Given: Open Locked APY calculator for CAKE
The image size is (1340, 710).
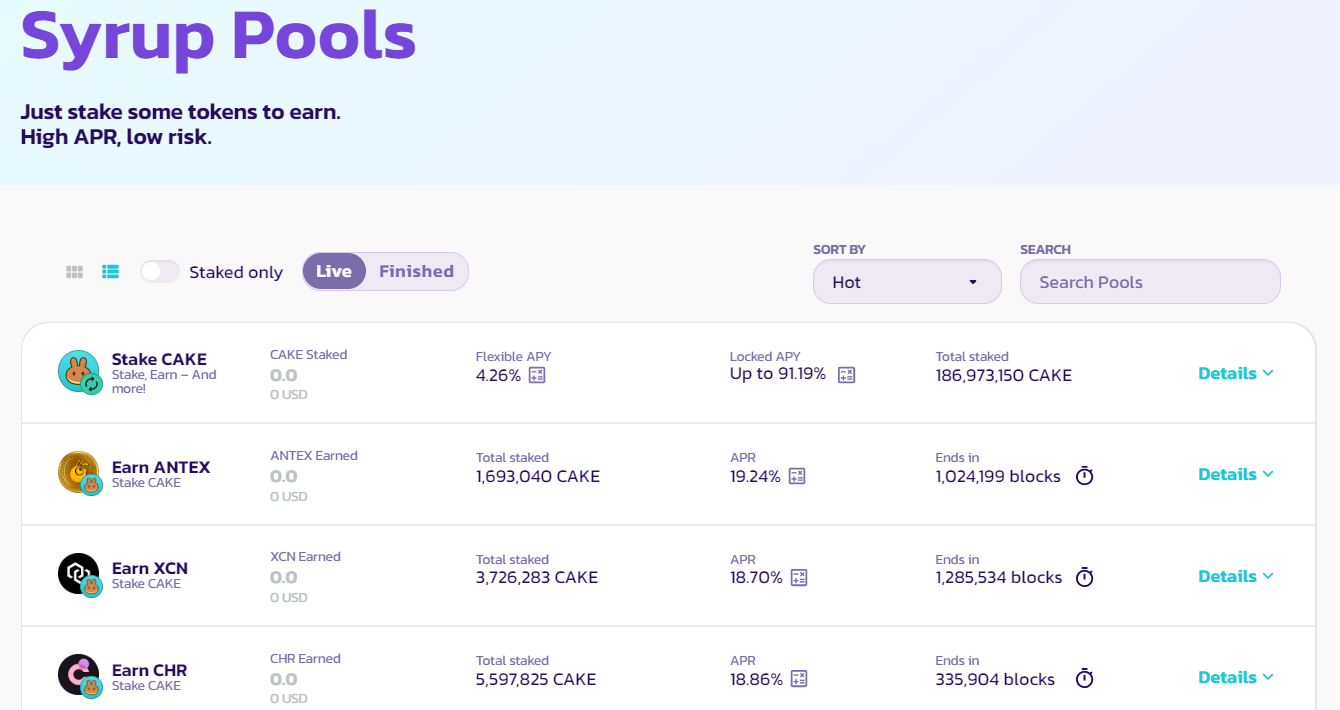Looking at the screenshot, I should (847, 375).
